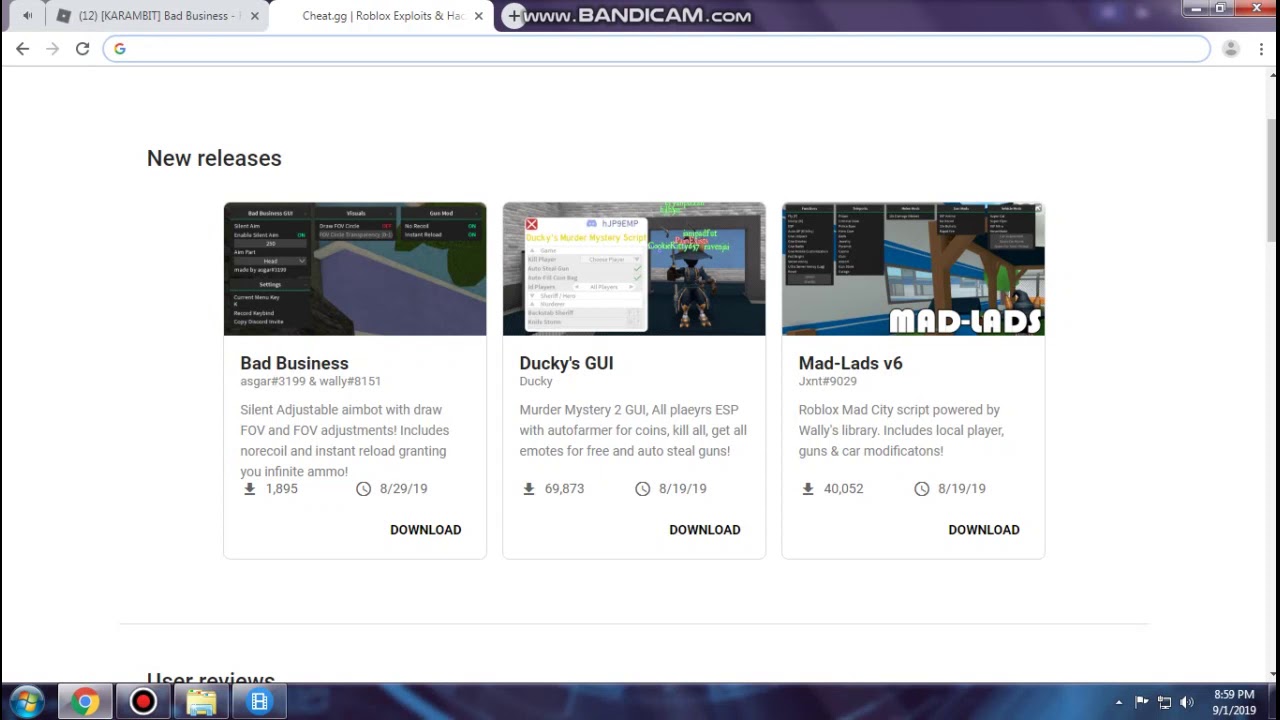Show hidden system tray icons
Screen dimensions: 1280x720
[x=1119, y=702]
